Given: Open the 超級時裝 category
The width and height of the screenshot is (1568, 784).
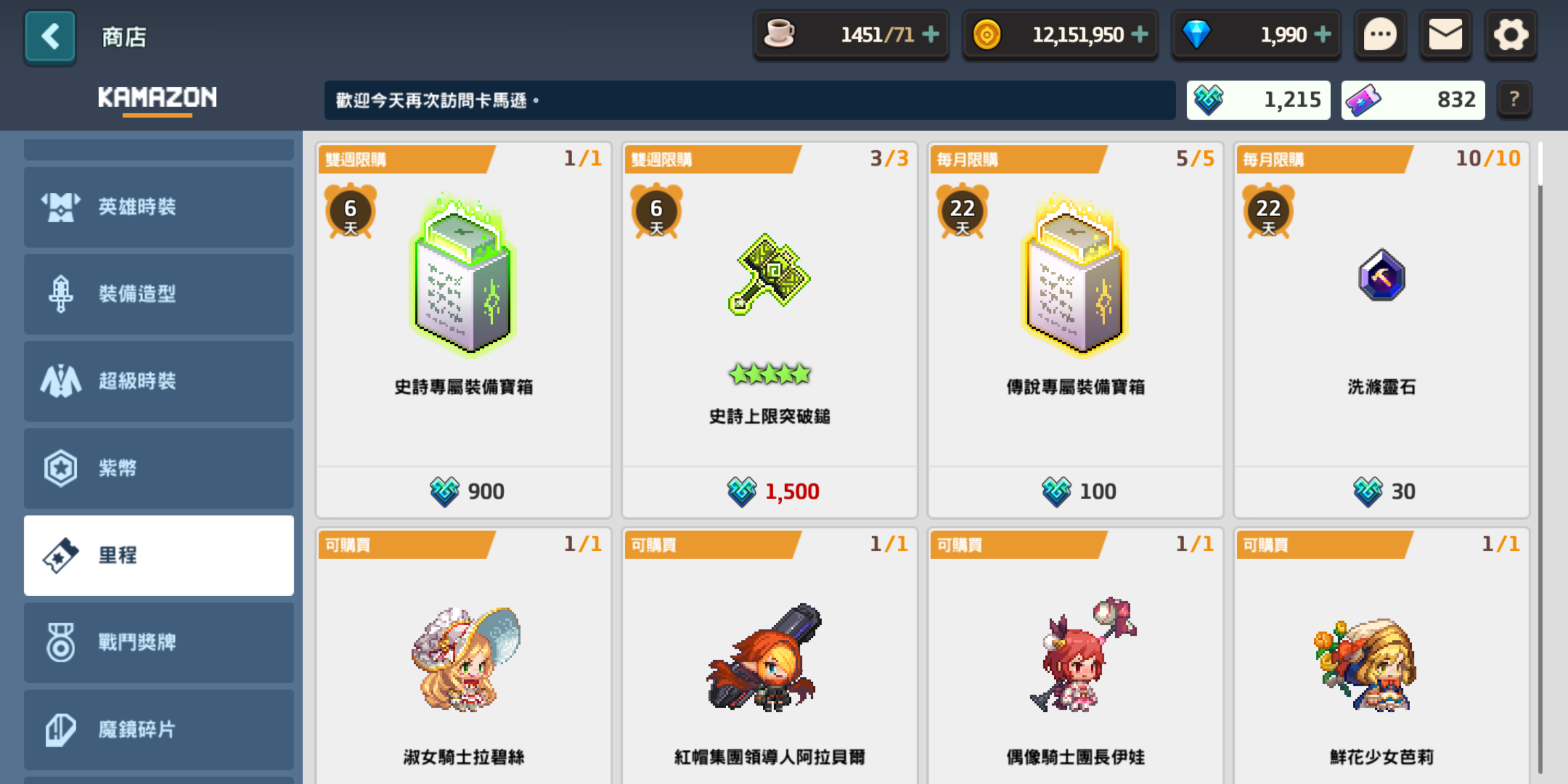Looking at the screenshot, I should pyautogui.click(x=159, y=381).
